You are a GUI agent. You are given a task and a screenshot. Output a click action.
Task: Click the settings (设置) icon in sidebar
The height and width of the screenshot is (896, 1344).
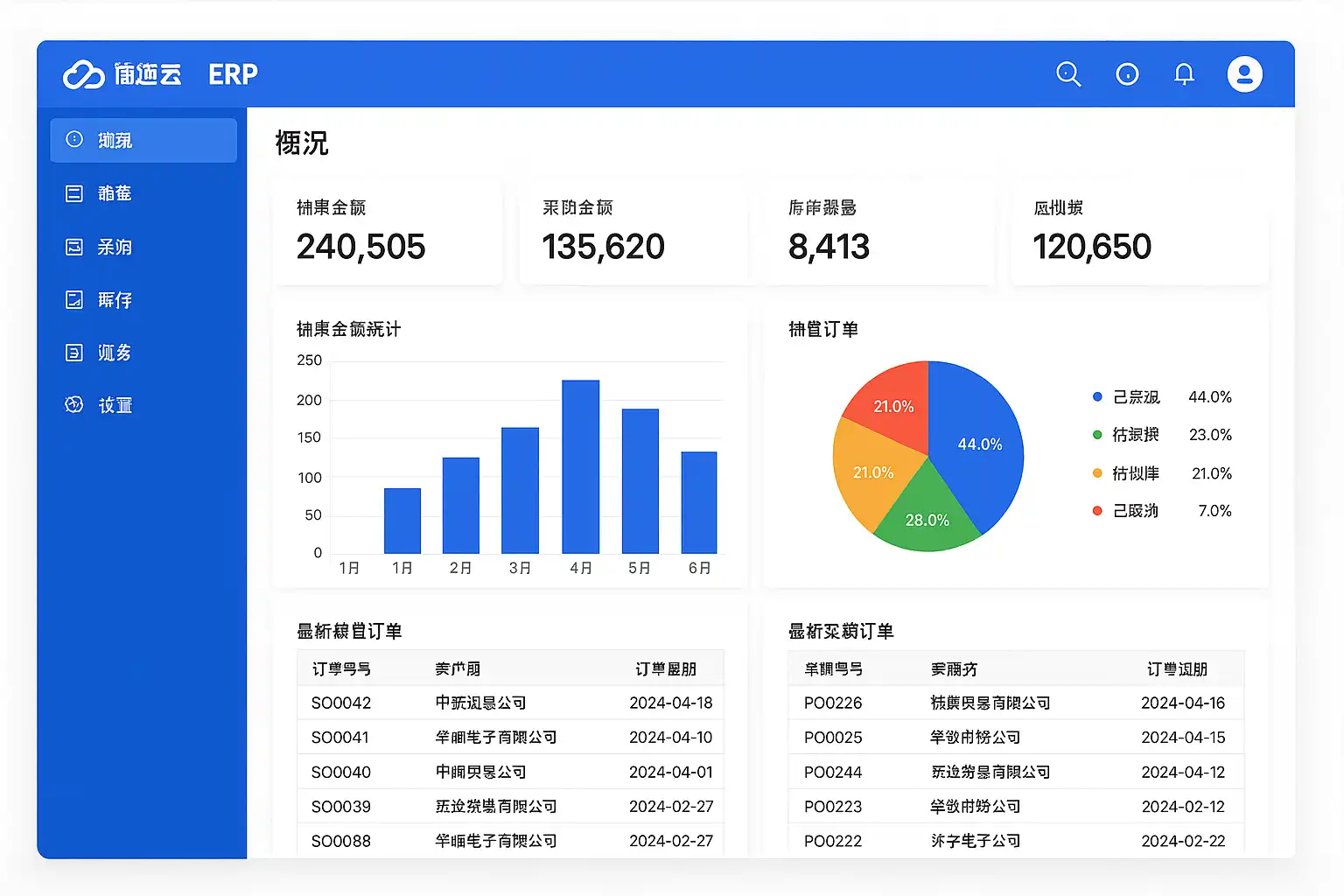coord(74,404)
